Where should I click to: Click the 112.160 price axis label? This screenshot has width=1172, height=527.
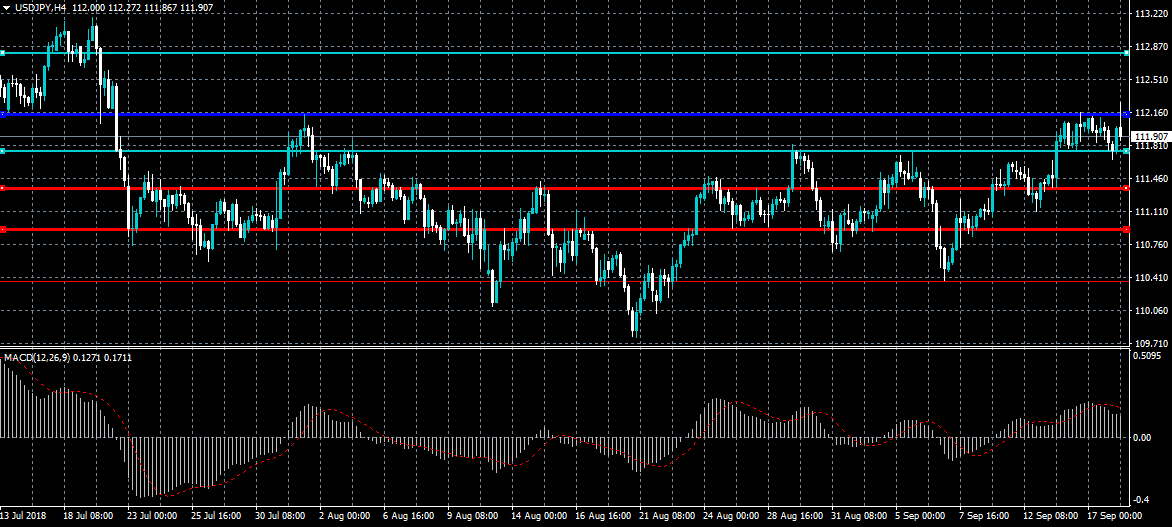[1151, 113]
